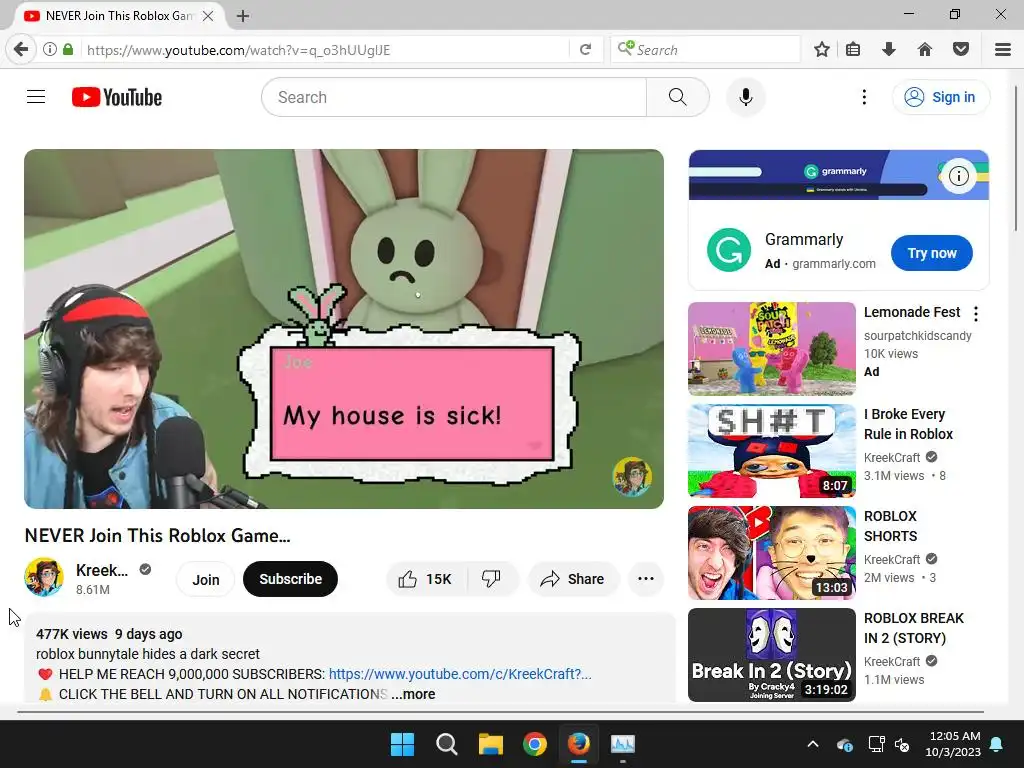
Task: Click channel watermark in video corner
Action: click(x=632, y=476)
